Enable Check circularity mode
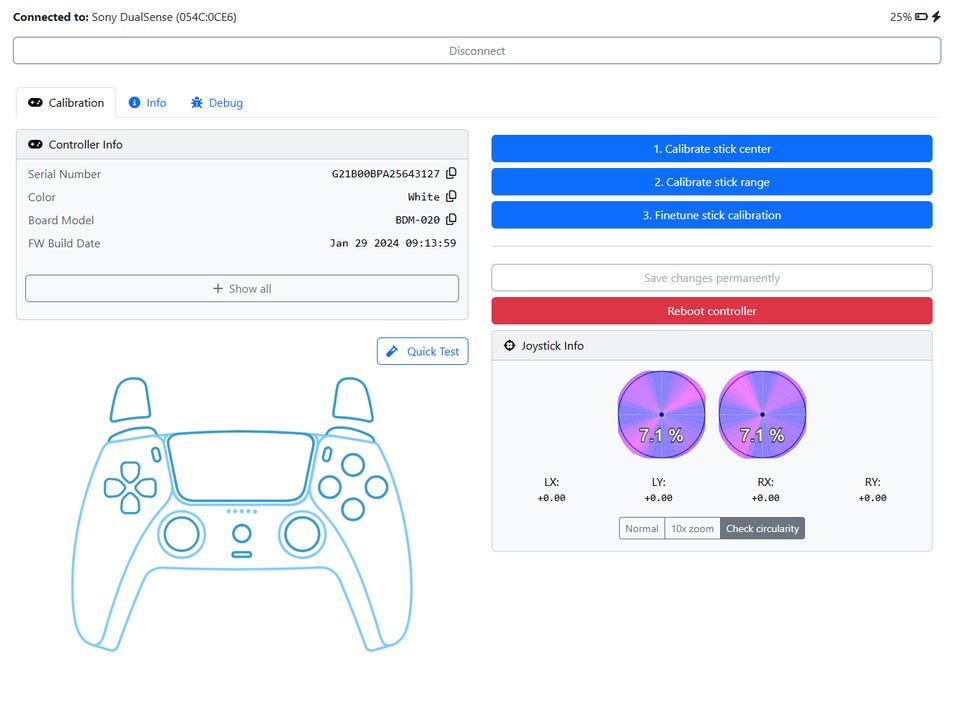This screenshot has width=960, height=721. pos(762,528)
